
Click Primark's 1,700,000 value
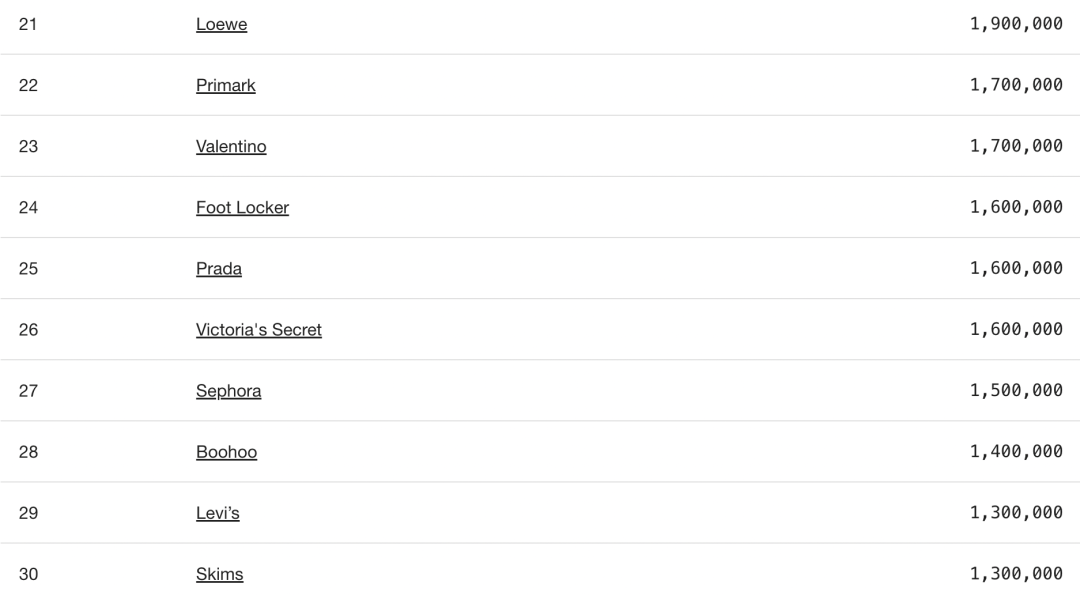point(1016,85)
